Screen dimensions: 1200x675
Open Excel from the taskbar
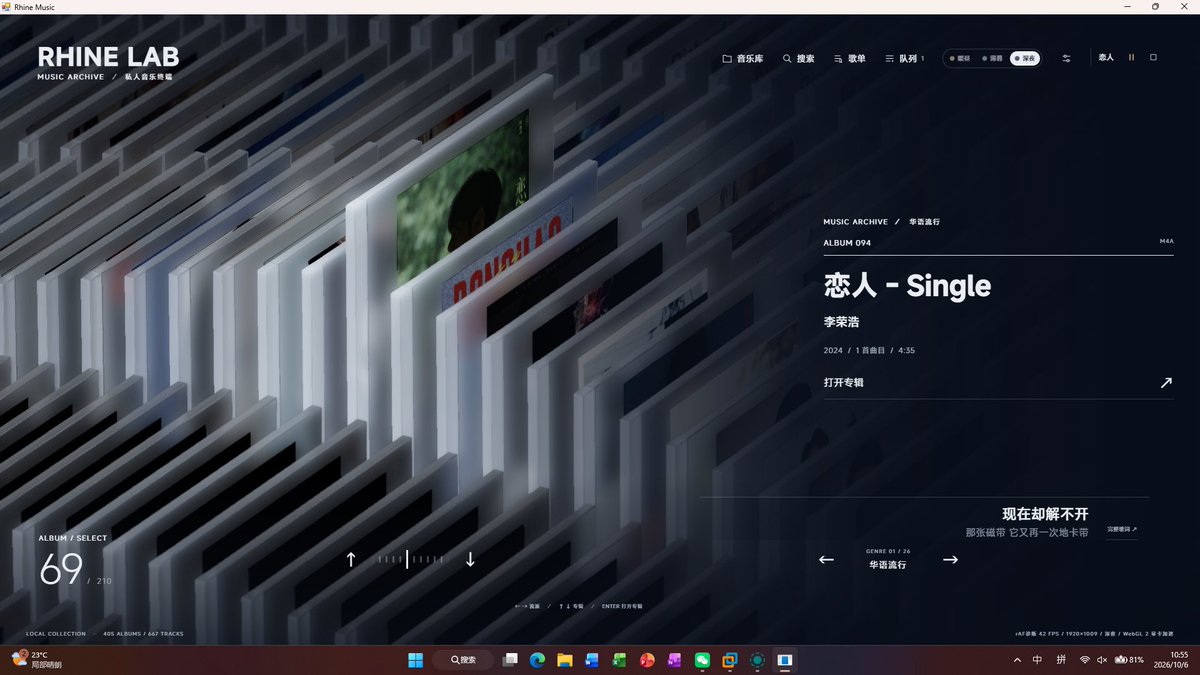click(x=619, y=660)
